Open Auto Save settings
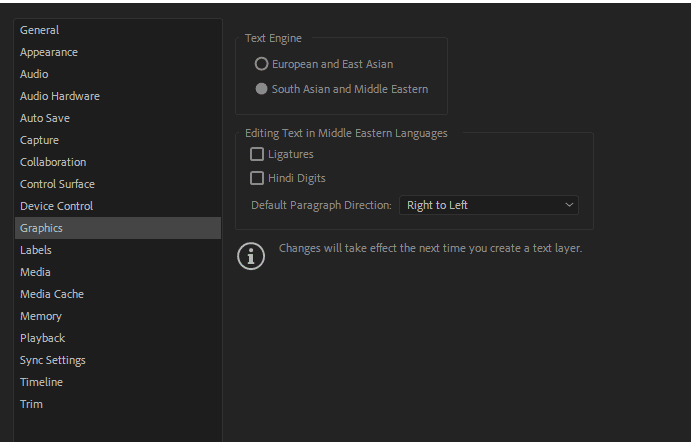Viewport: 691px width, 442px height. coord(45,118)
